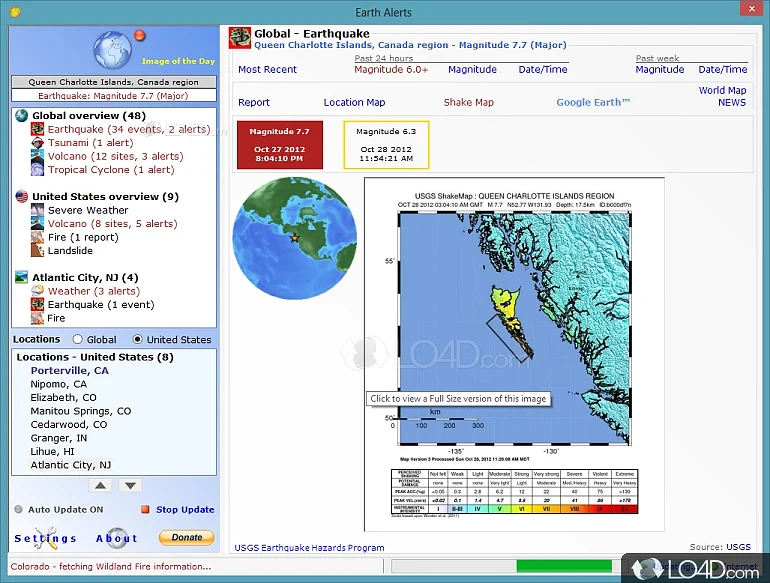
Task: Switch to Shake Map tab
Action: (468, 102)
